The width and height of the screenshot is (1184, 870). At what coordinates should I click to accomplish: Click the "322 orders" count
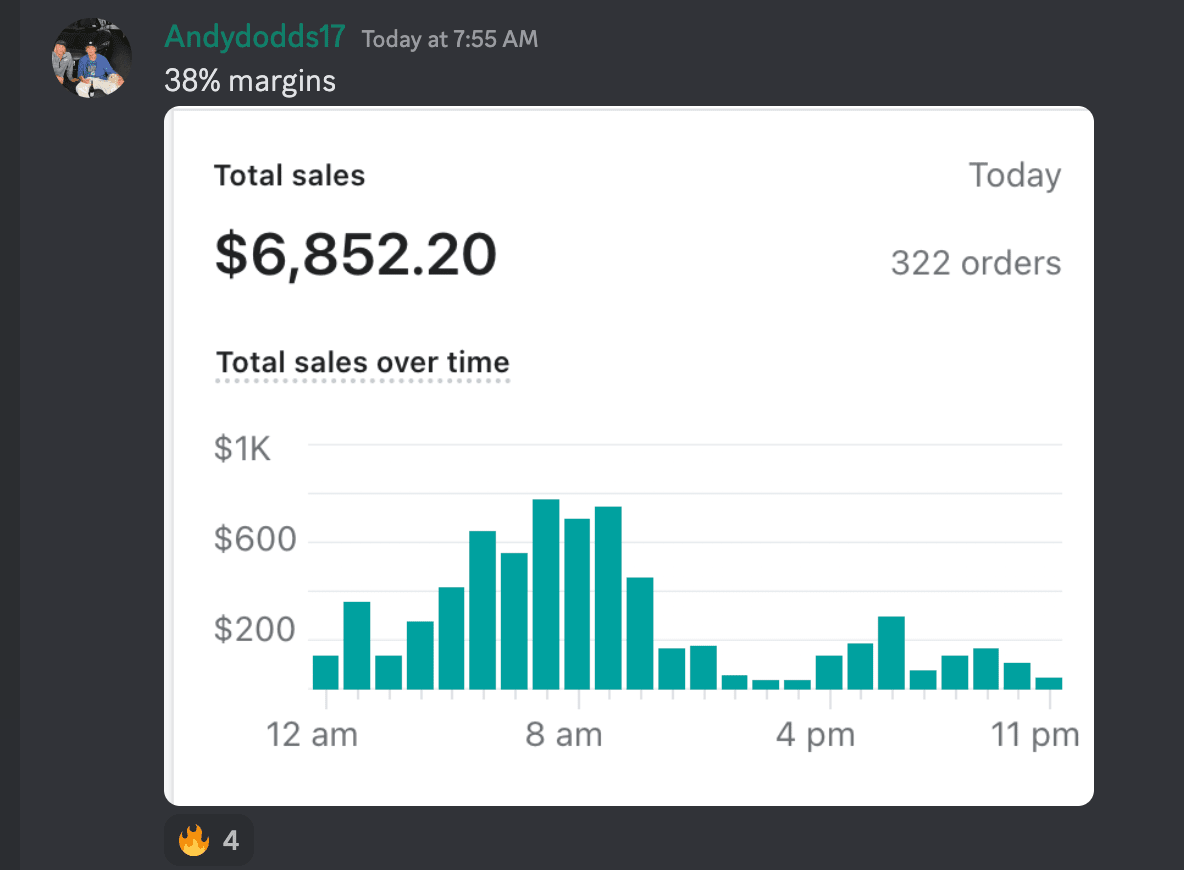975,263
